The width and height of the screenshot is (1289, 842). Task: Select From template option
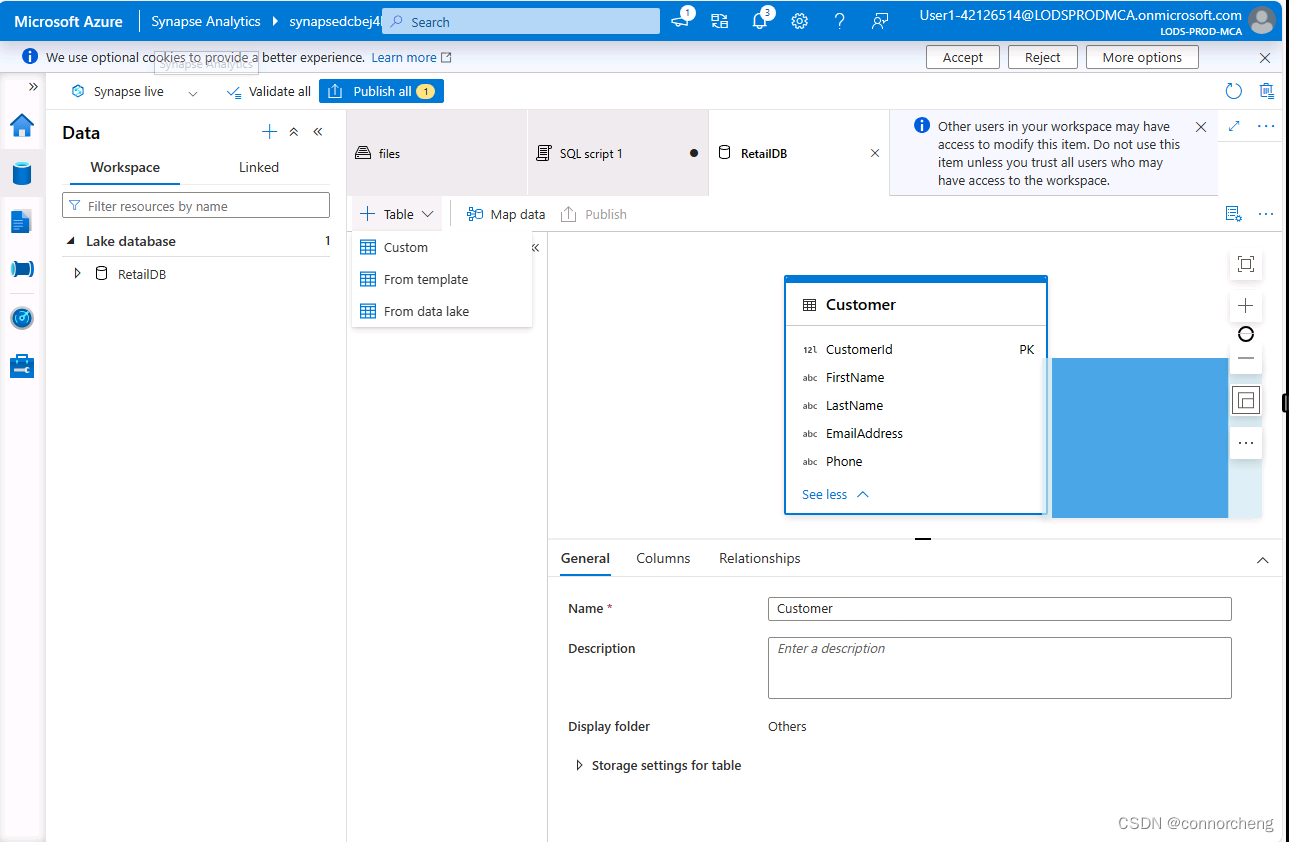[442, 279]
